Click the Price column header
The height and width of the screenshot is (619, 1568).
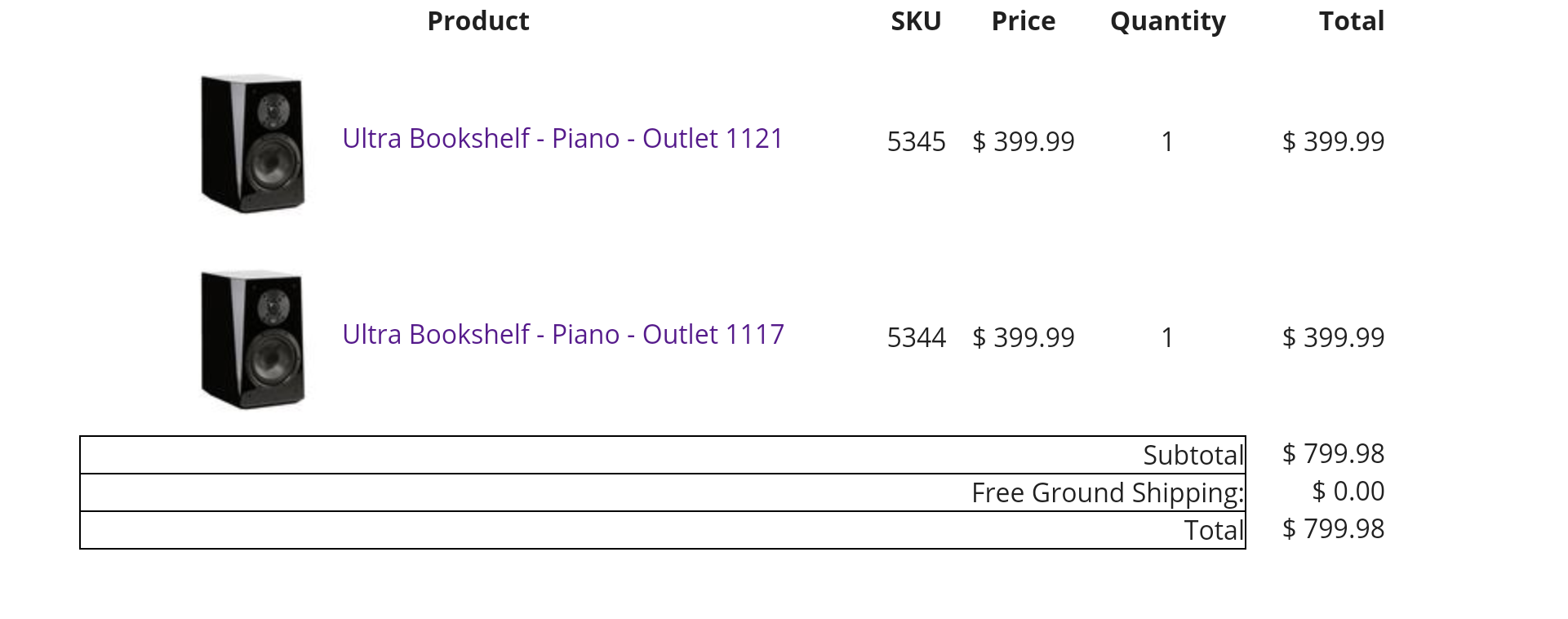click(x=1023, y=21)
